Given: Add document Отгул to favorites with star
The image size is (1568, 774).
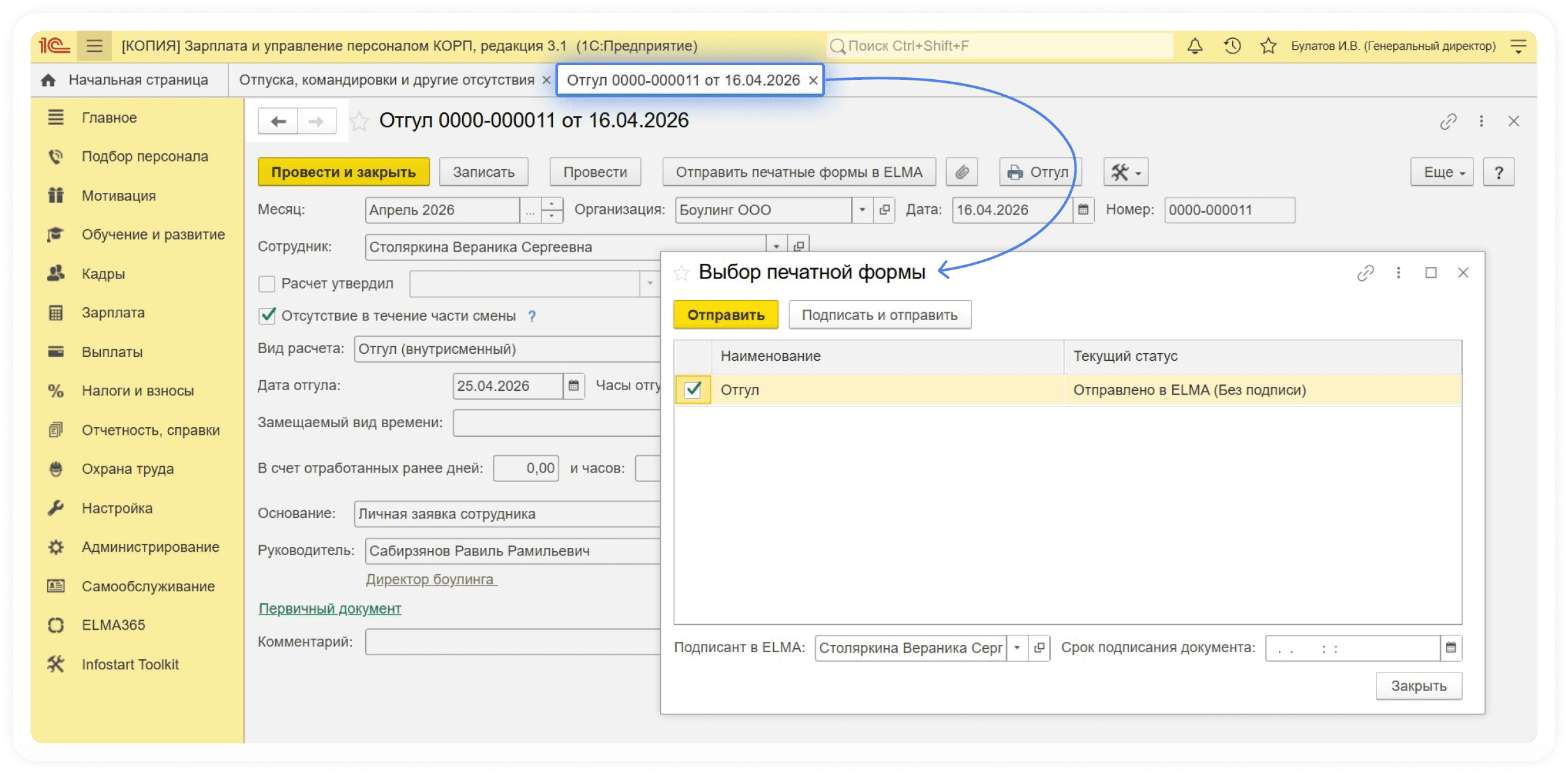Looking at the screenshot, I should (x=359, y=121).
